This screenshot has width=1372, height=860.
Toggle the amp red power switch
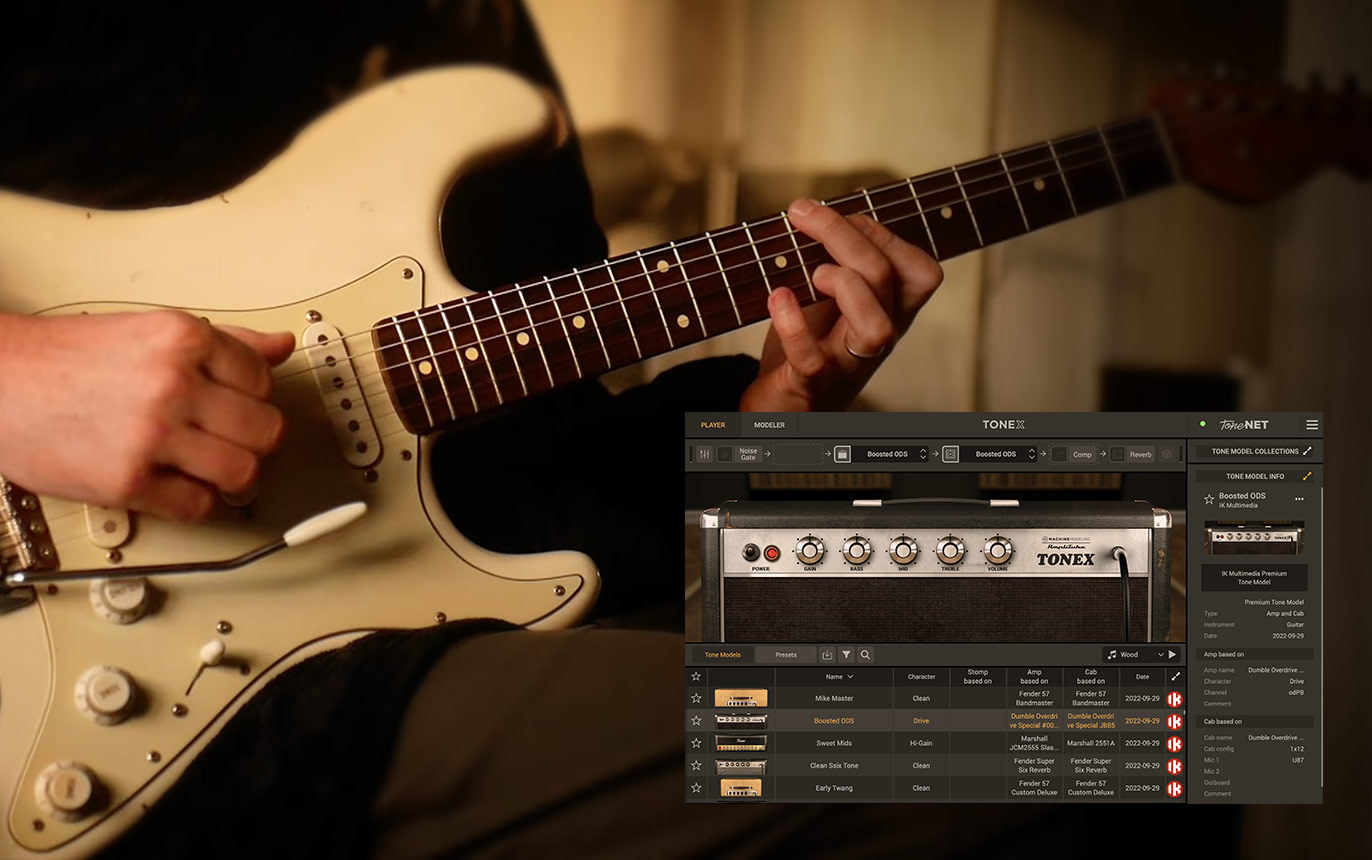(771, 552)
